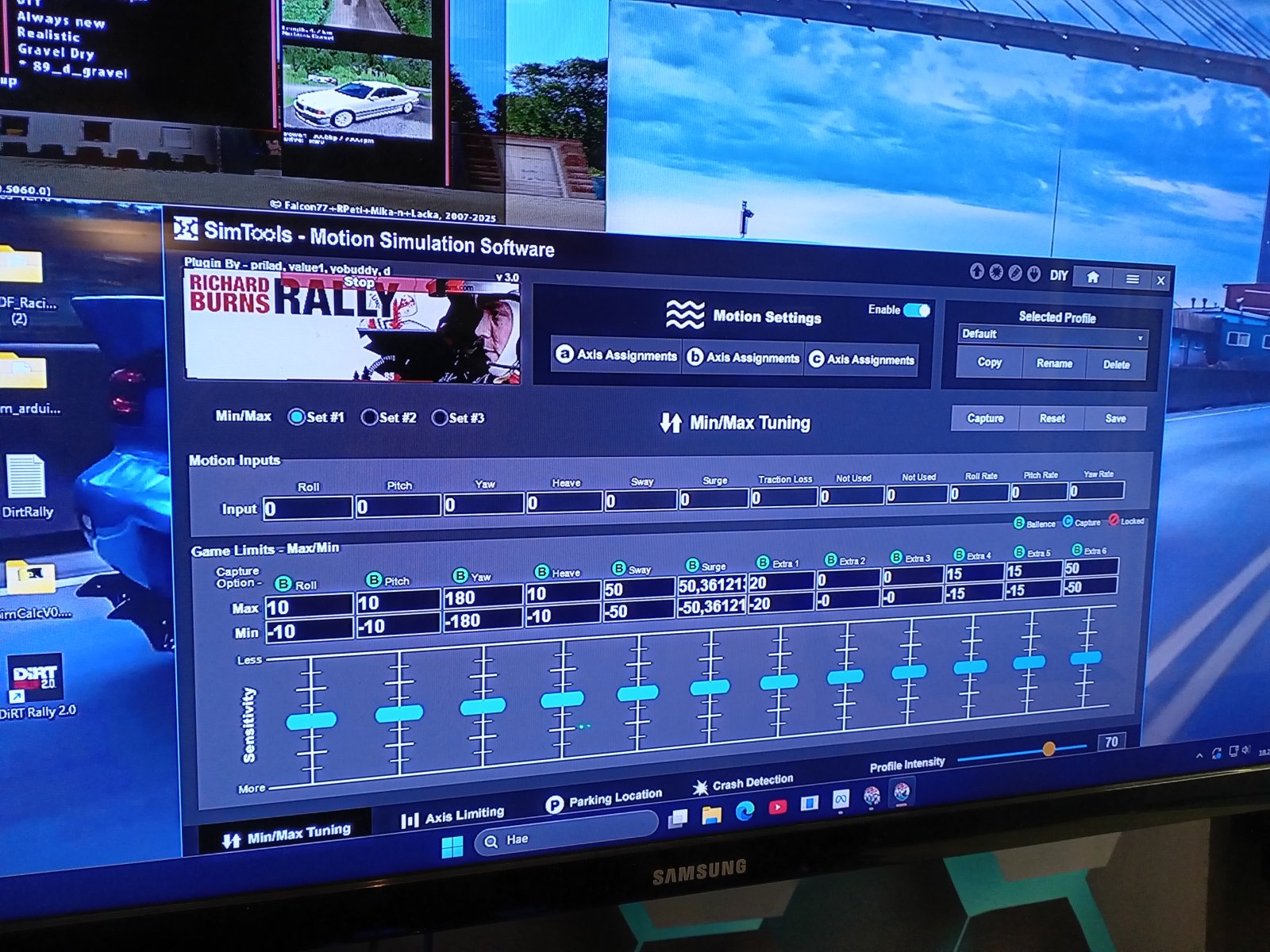Toggle the capture option icon for Pitch
The image size is (1270, 952).
tap(374, 580)
